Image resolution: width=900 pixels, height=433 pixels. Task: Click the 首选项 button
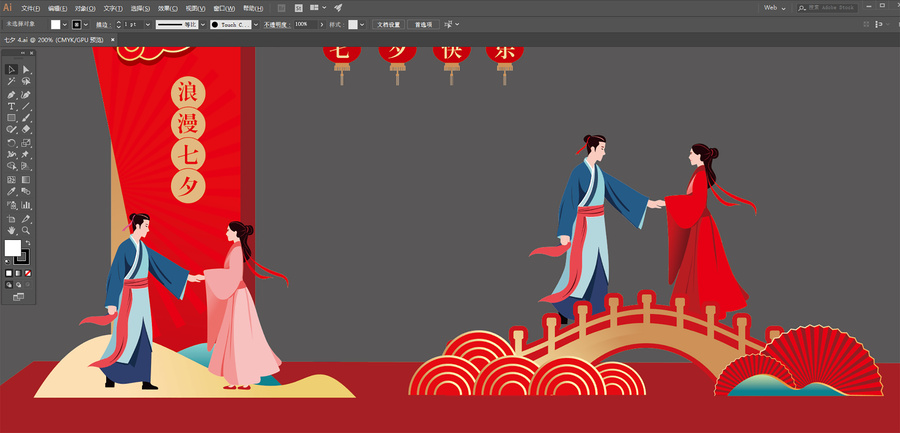423,25
